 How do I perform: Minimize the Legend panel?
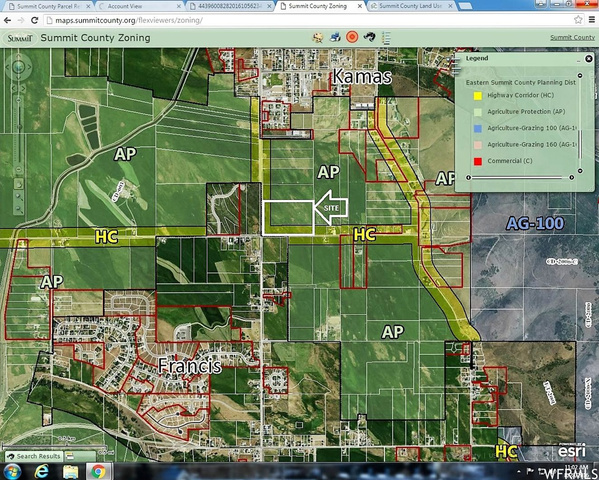pos(579,60)
